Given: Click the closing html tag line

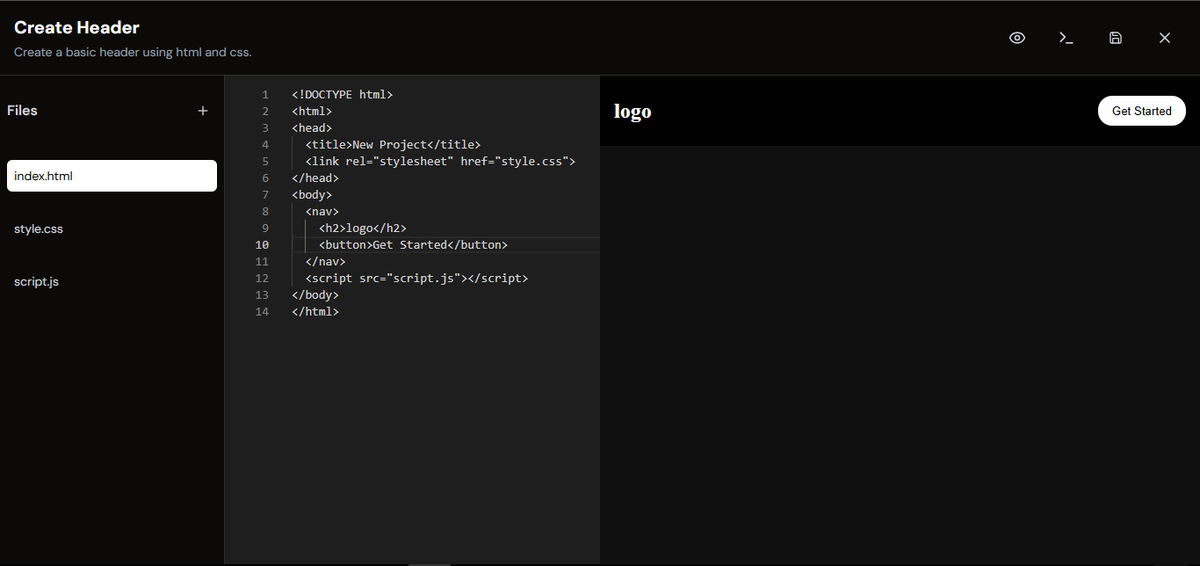Looking at the screenshot, I should pos(315,312).
